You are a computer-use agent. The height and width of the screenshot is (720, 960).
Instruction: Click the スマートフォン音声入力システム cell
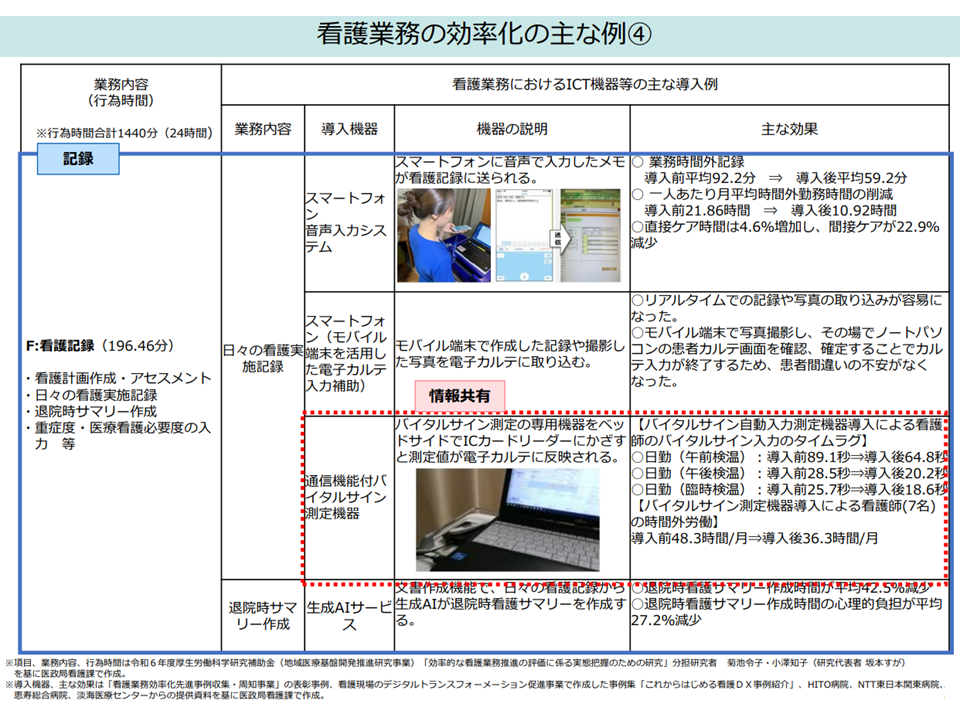347,222
